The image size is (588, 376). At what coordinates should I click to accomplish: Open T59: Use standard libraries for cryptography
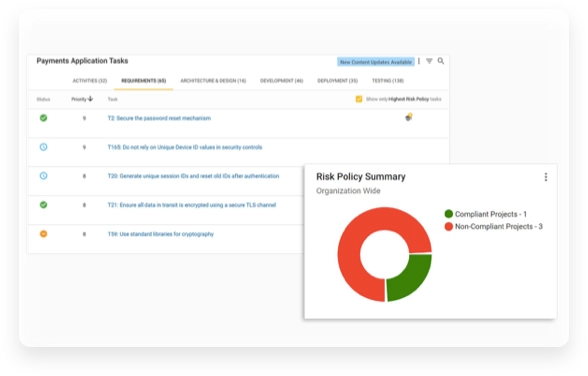coord(160,234)
